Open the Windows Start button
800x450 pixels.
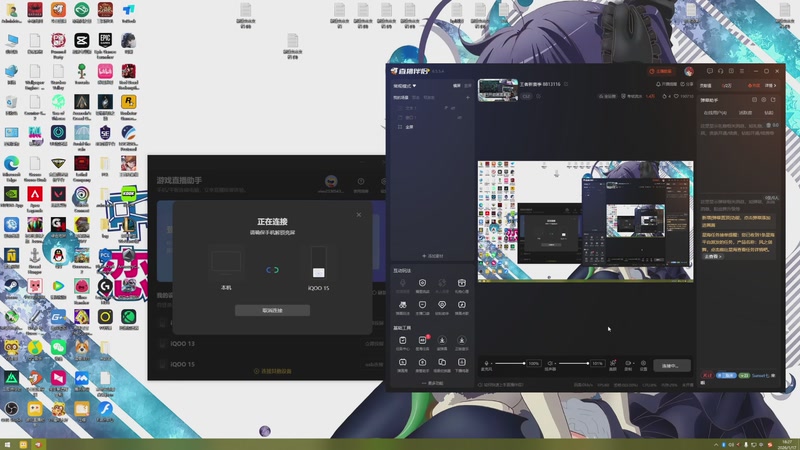(7, 445)
